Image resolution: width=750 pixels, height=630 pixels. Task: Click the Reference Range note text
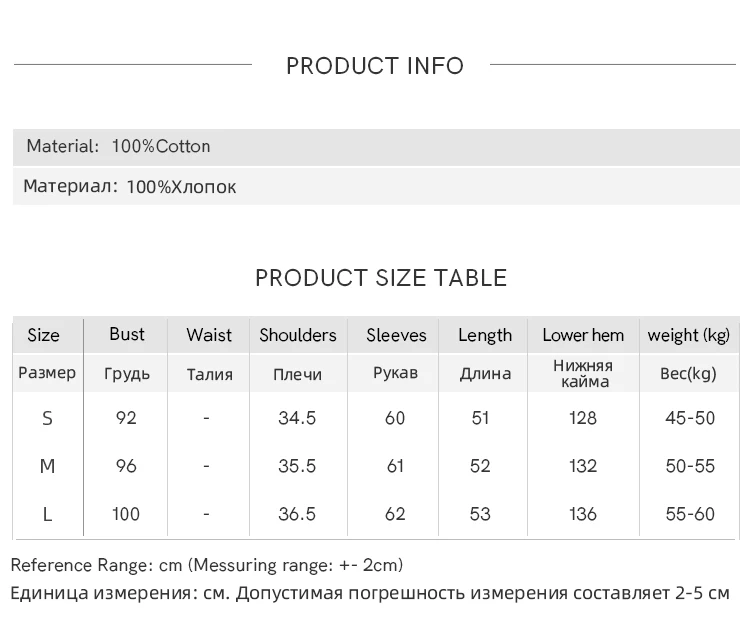207,565
